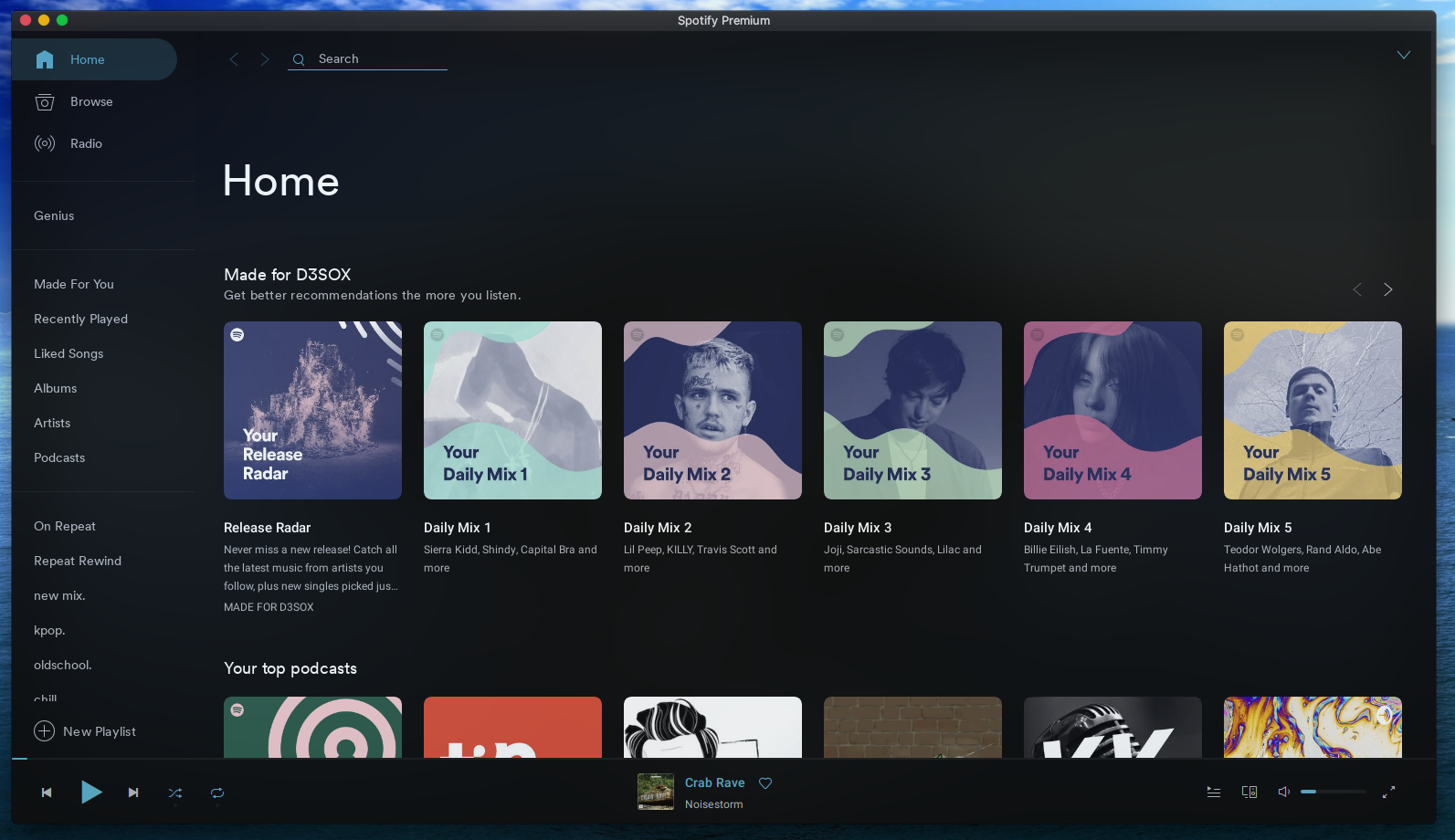Open the Daily Mix 5 cover
This screenshot has height=840, width=1455.
tap(1313, 410)
